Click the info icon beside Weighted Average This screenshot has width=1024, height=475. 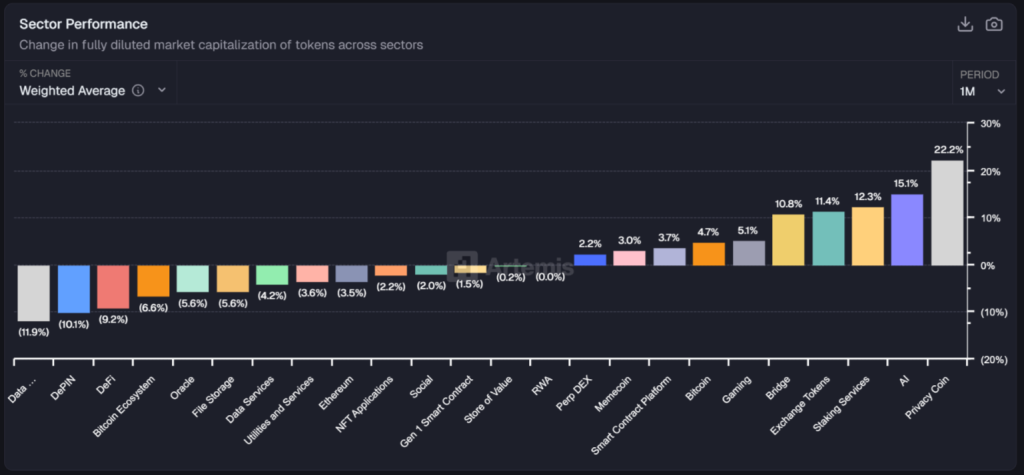click(x=138, y=91)
